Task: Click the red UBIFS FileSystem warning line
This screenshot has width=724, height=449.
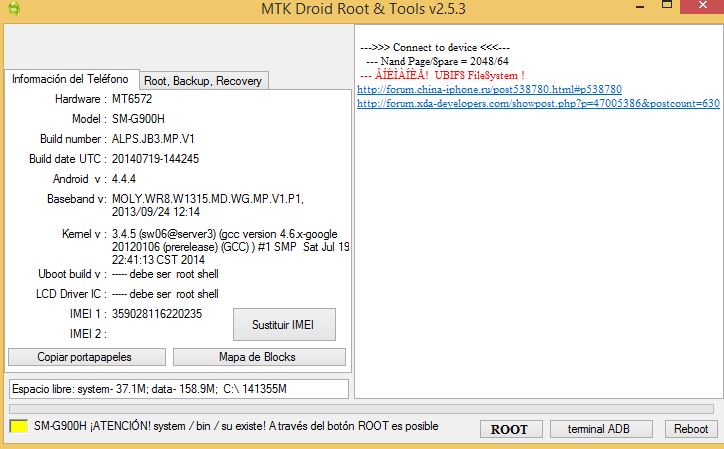Action: (441, 76)
